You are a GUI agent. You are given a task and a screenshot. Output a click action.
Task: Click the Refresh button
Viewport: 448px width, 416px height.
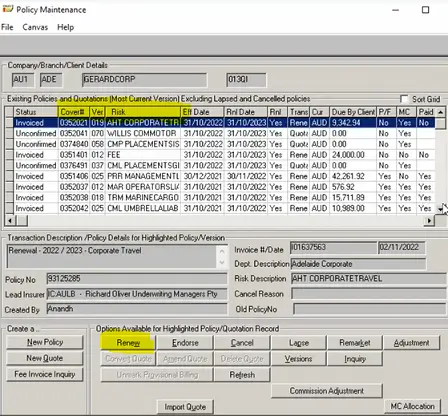pyautogui.click(x=242, y=375)
